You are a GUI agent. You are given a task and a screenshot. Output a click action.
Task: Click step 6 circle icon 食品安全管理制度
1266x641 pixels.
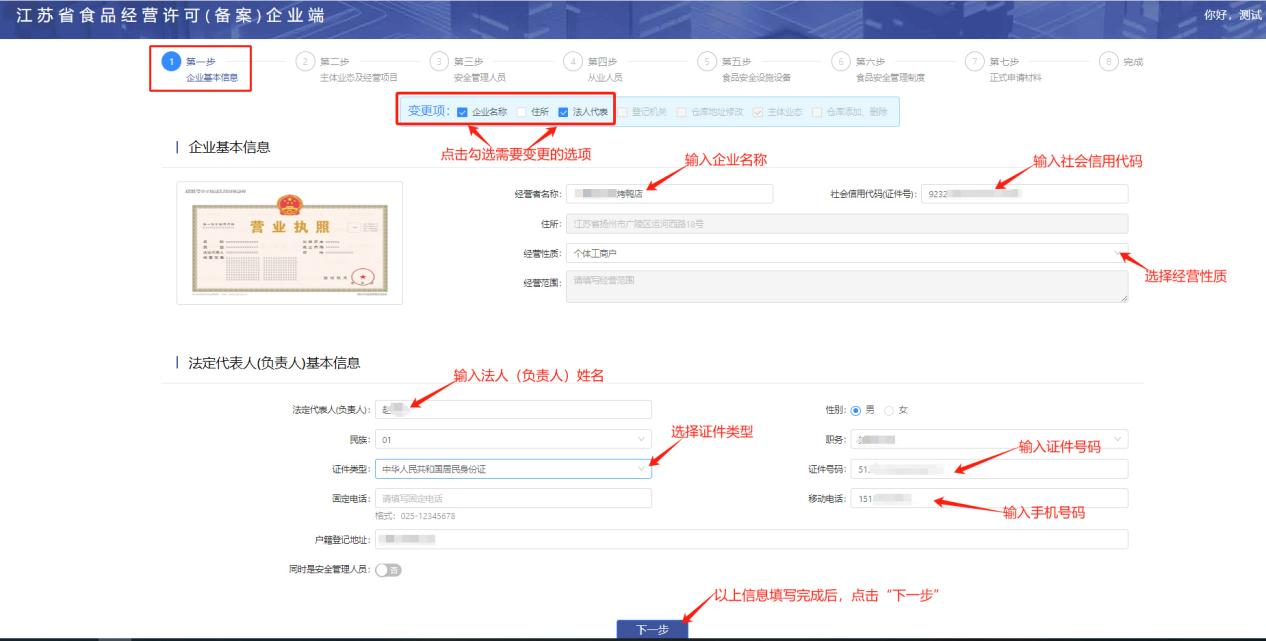[841, 62]
